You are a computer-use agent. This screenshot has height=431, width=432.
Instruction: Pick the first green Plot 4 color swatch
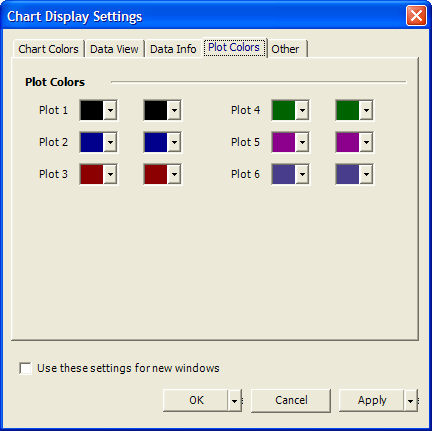(284, 110)
